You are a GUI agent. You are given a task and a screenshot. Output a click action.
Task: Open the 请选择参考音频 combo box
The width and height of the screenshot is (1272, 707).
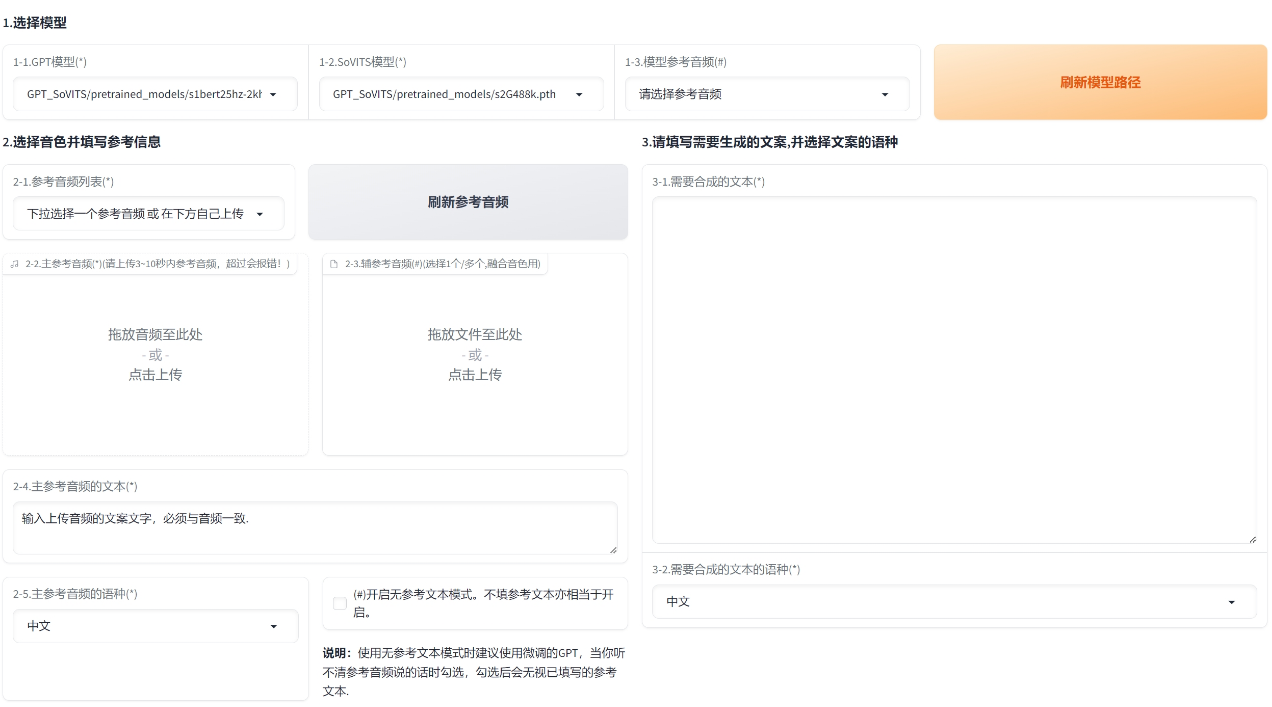pos(767,94)
